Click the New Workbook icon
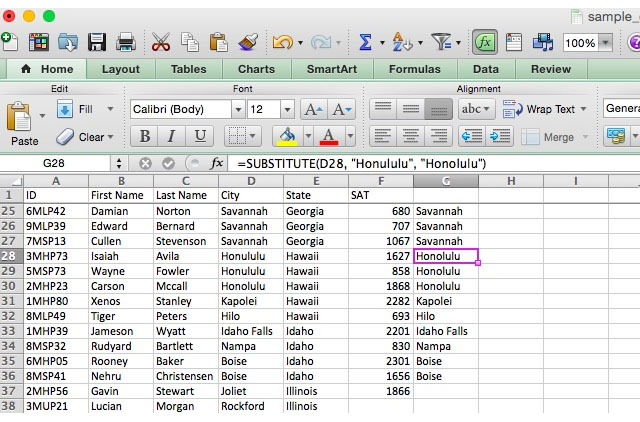640x422 pixels. coord(9,42)
